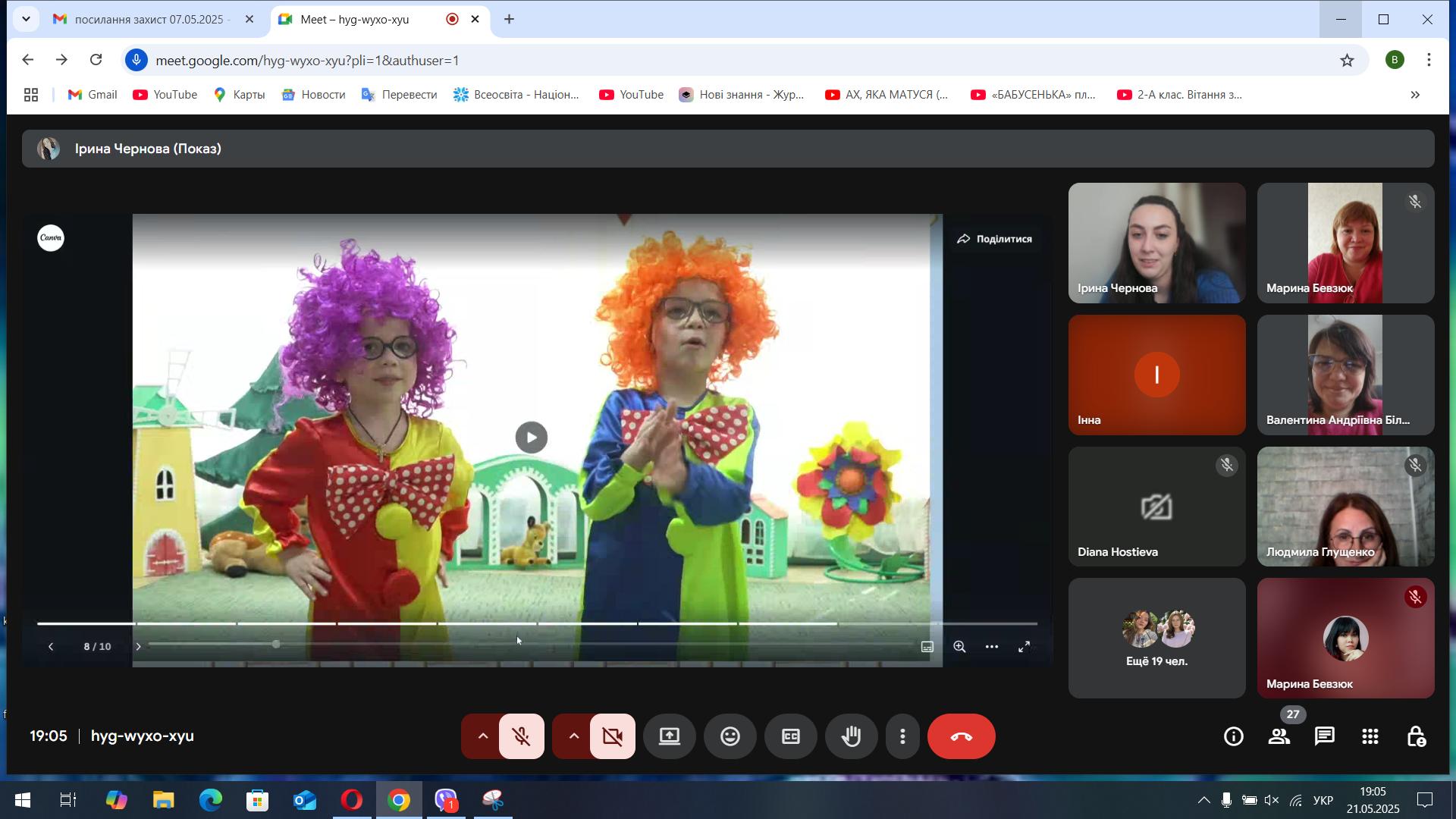The height and width of the screenshot is (819, 1456).
Task: Open the activities grid icon
Action: tap(1370, 736)
